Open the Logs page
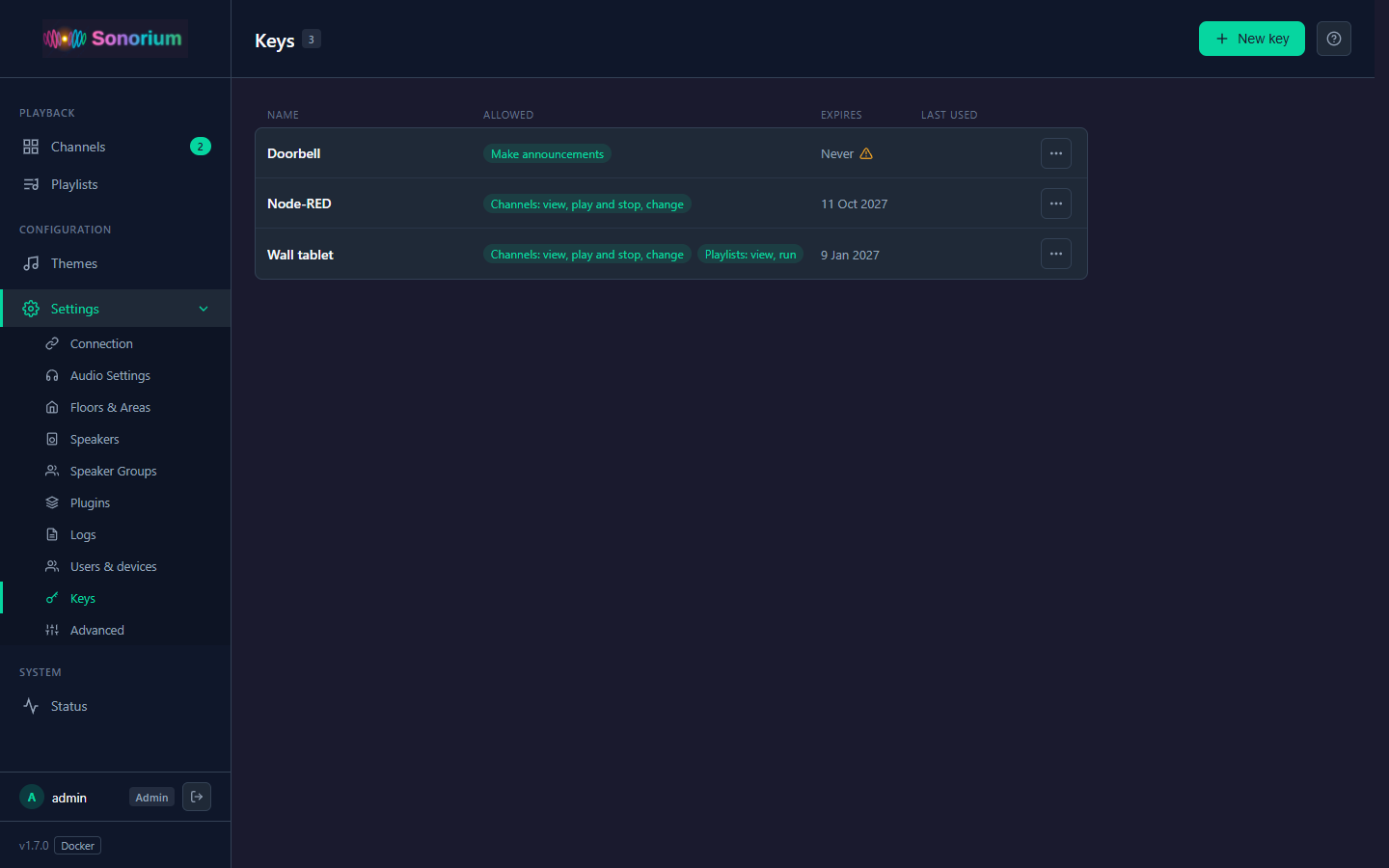The height and width of the screenshot is (868, 1389). point(116,534)
